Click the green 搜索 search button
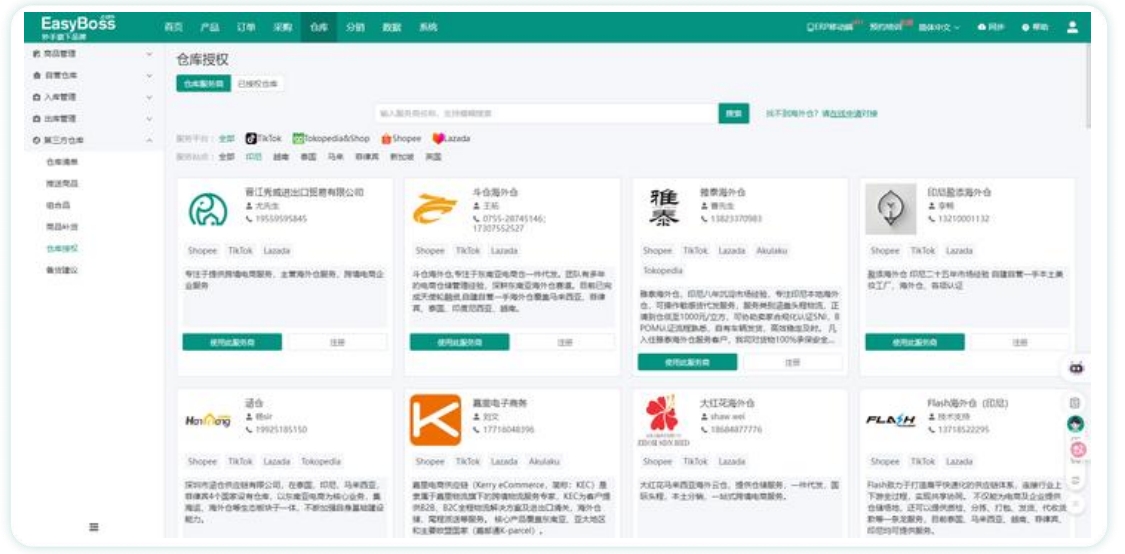Screen dimensions: 1125x554 click(x=733, y=113)
